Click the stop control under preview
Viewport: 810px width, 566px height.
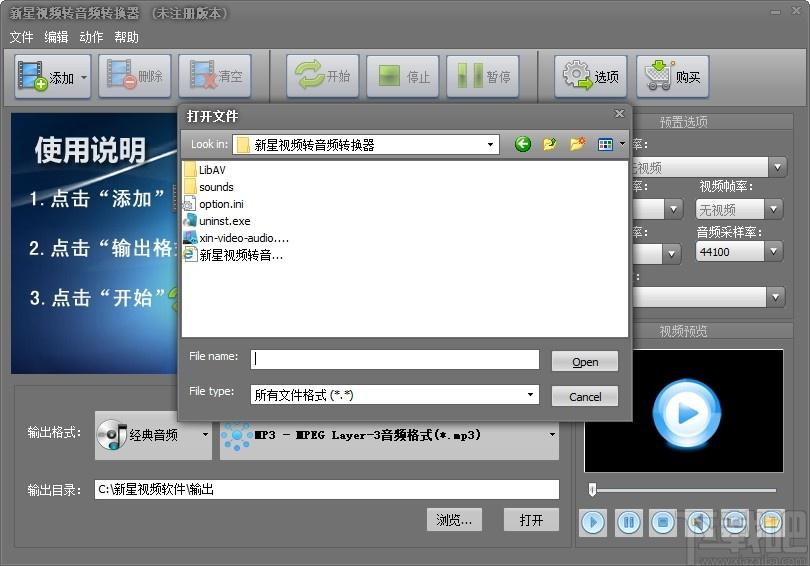point(663,523)
